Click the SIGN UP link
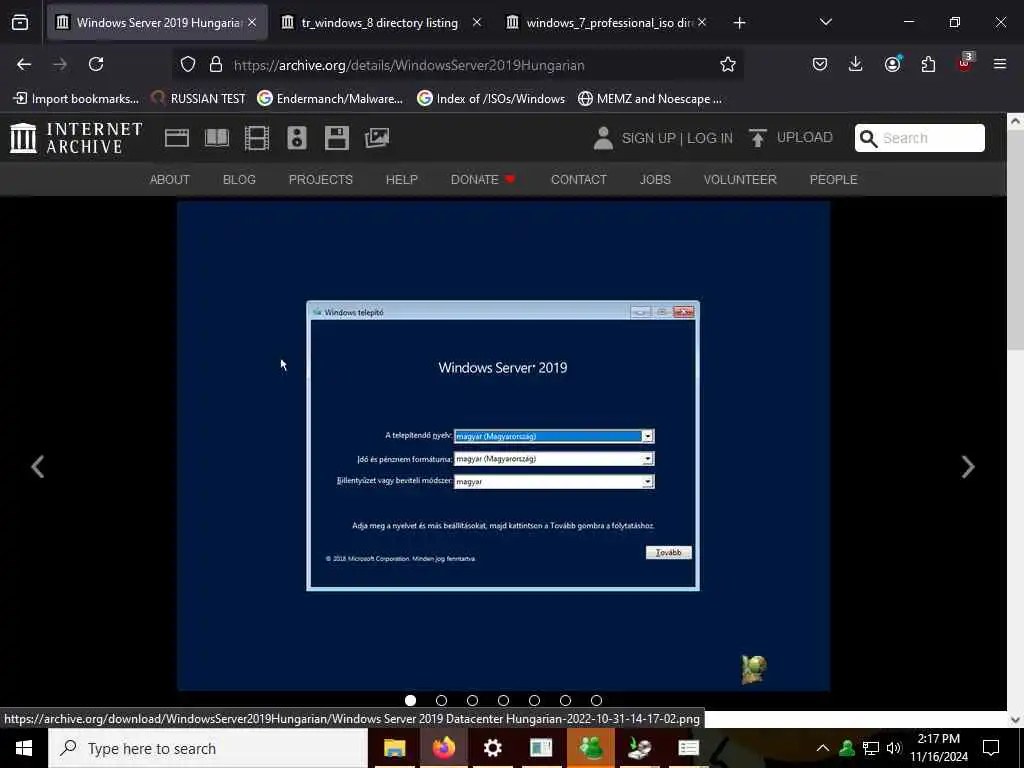The width and height of the screenshot is (1024, 768). point(648,138)
